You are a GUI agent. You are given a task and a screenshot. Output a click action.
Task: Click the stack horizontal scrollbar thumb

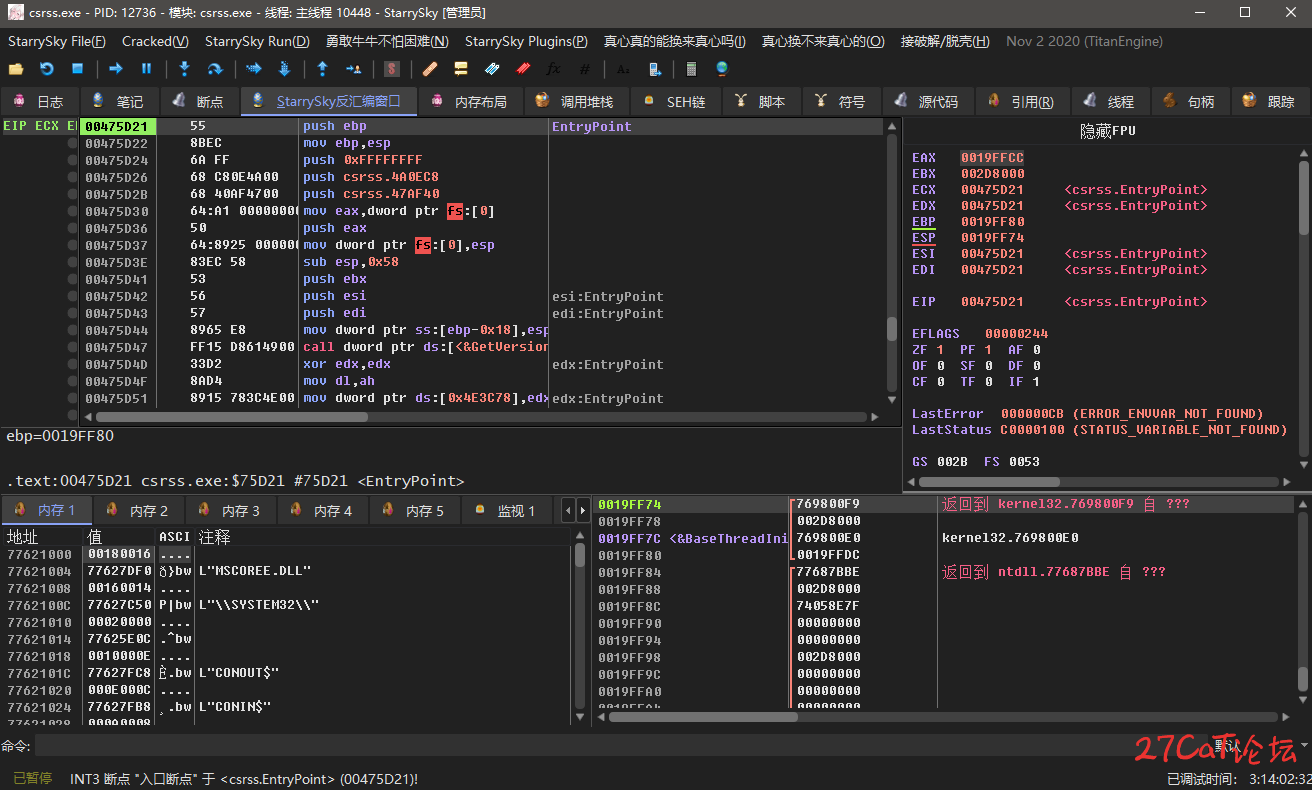(703, 717)
